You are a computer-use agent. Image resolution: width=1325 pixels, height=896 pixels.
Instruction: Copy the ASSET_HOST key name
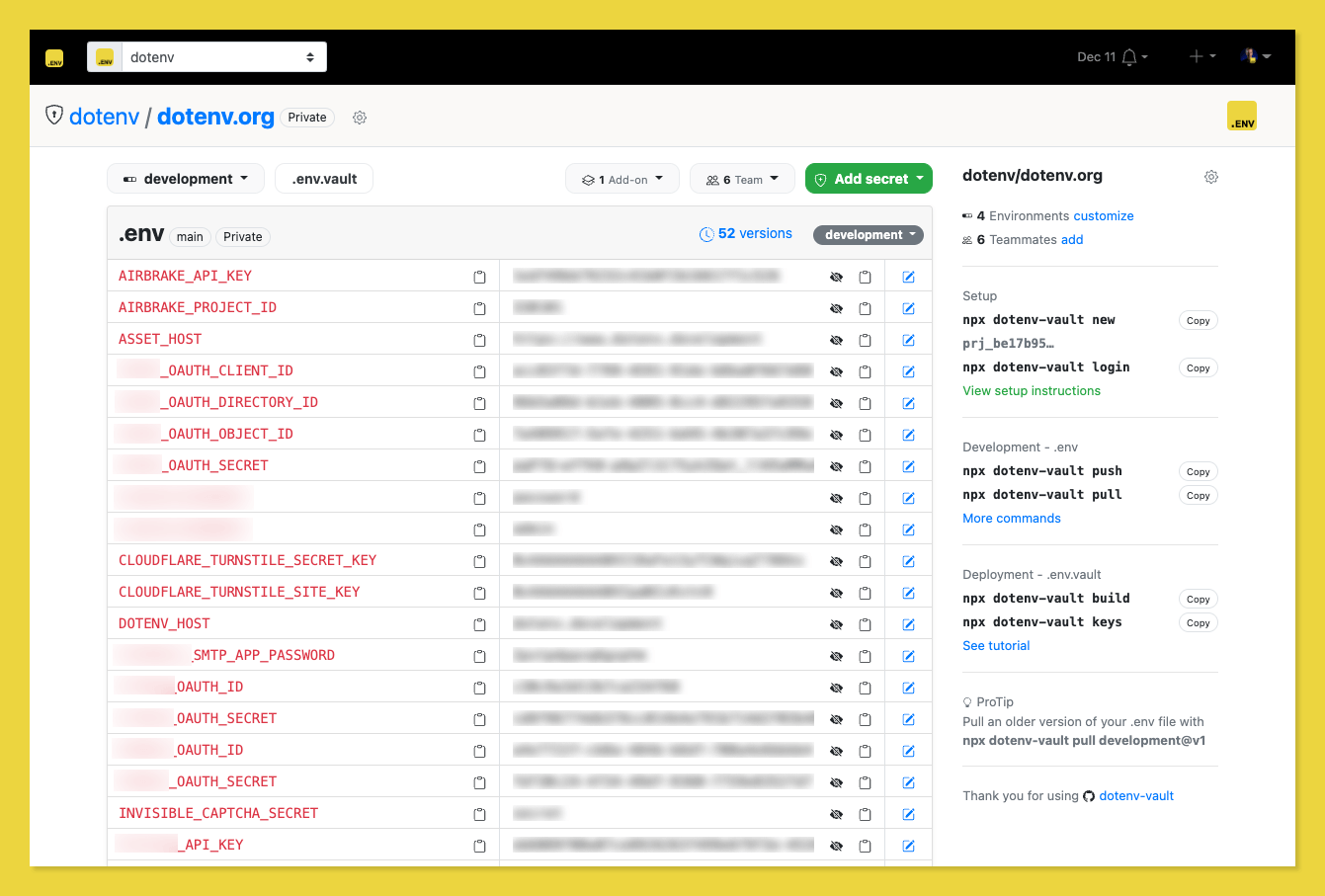click(479, 341)
